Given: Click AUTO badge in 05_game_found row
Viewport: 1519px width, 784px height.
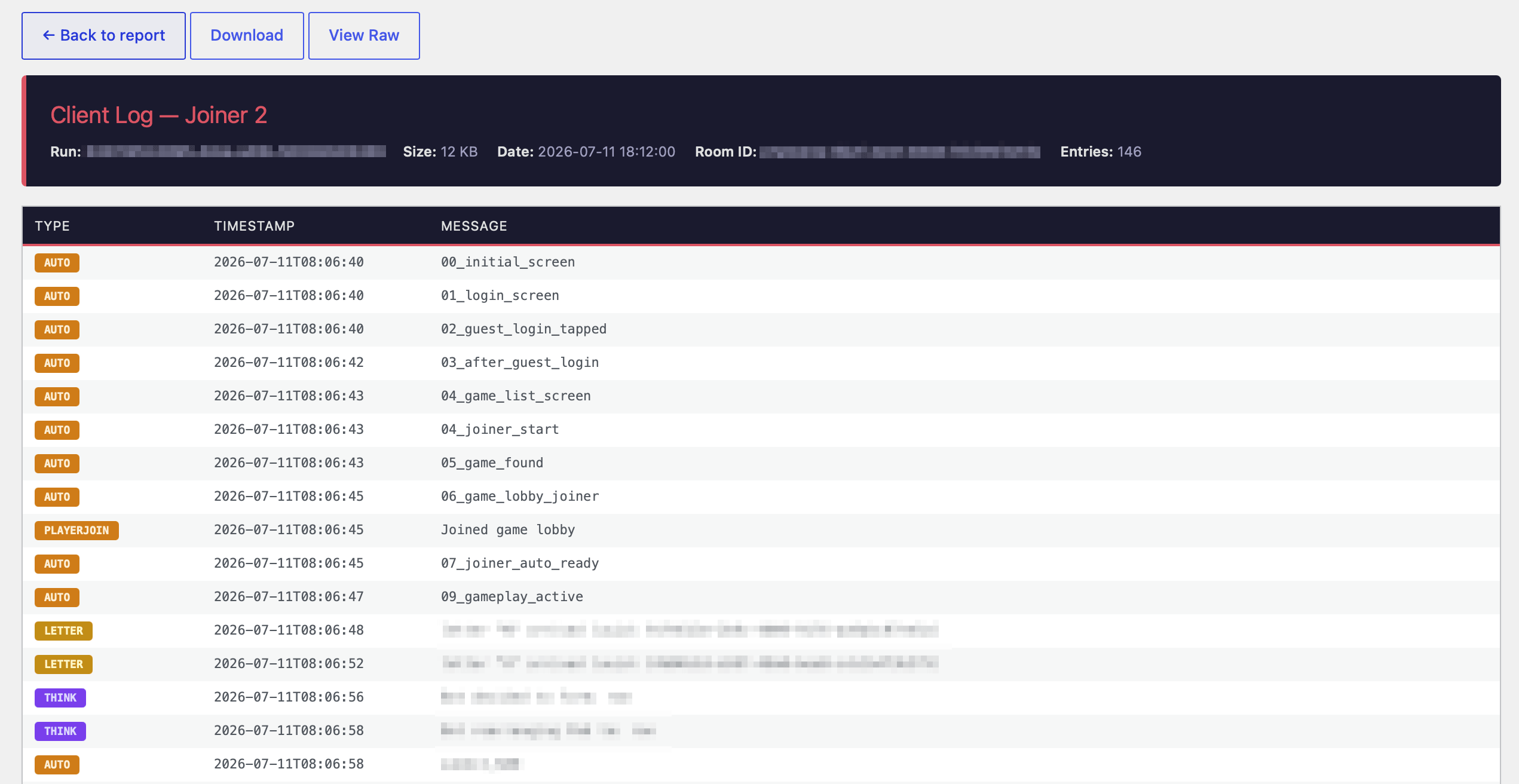Looking at the screenshot, I should click(x=57, y=464).
